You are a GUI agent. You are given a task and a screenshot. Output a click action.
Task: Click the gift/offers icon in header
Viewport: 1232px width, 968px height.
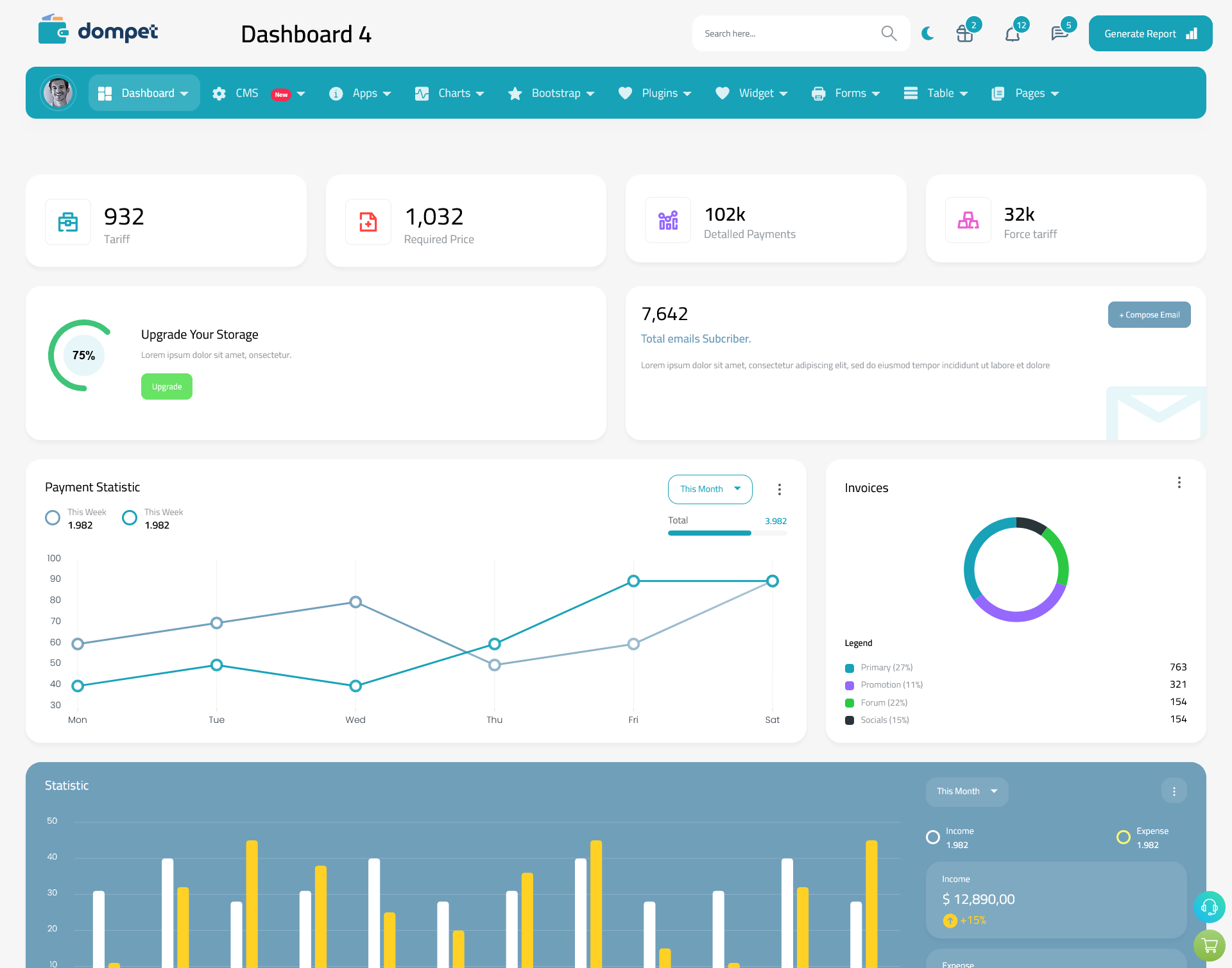(x=965, y=34)
